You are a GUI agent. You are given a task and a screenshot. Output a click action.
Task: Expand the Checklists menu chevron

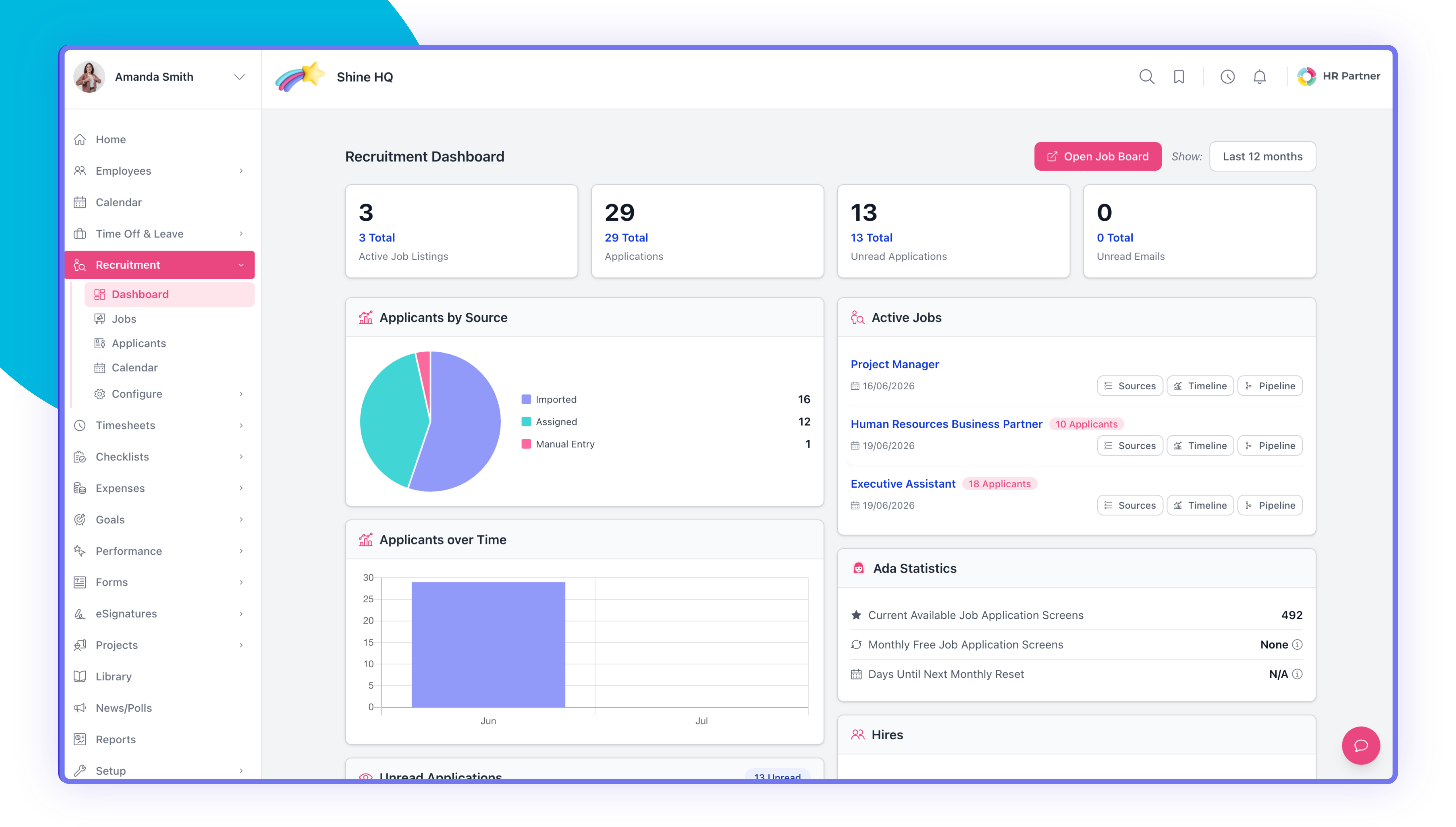point(241,456)
